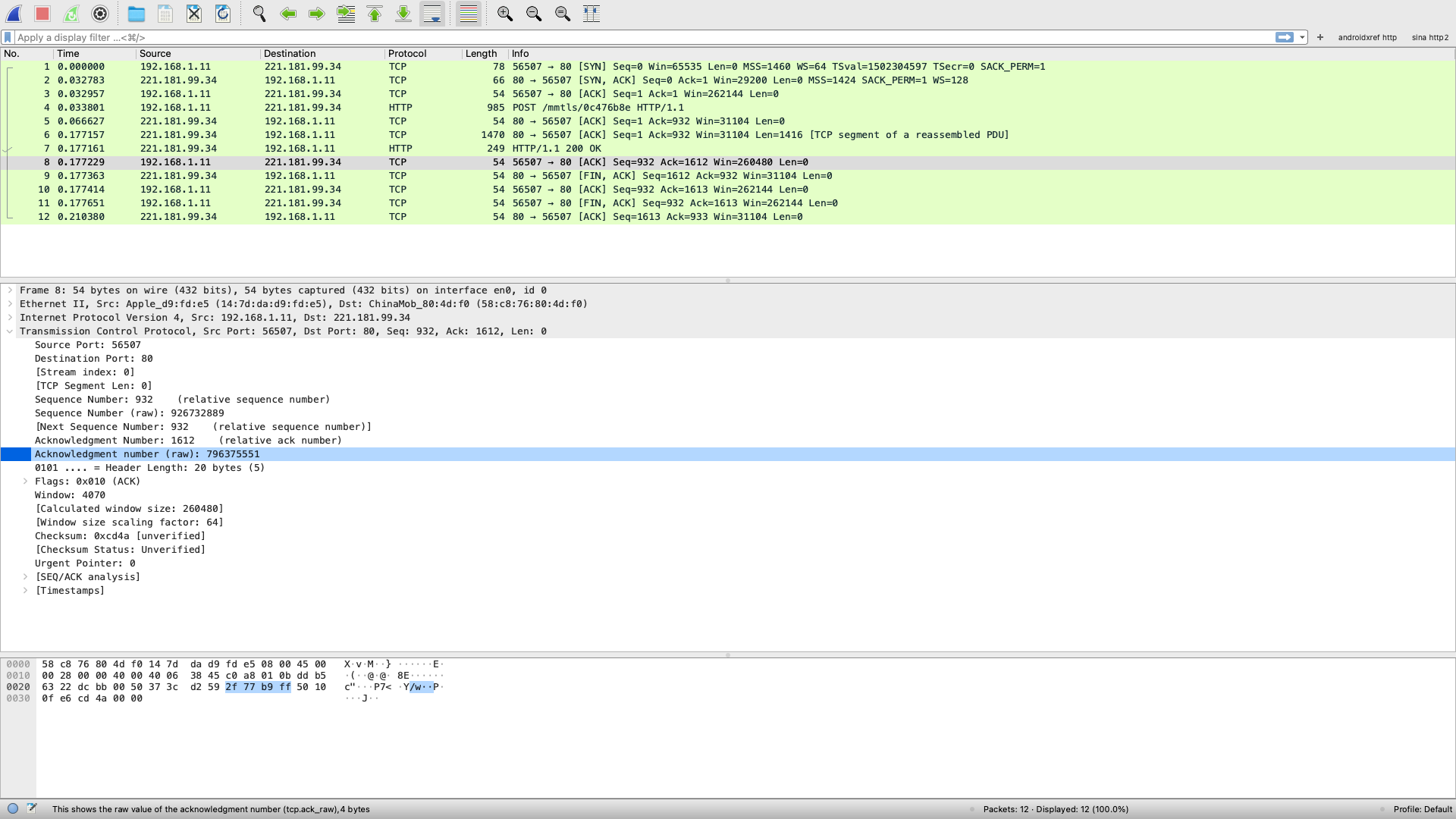The height and width of the screenshot is (819, 1456).
Task: Select Acknowledgment number (raw) highlighted row
Action: click(728, 454)
